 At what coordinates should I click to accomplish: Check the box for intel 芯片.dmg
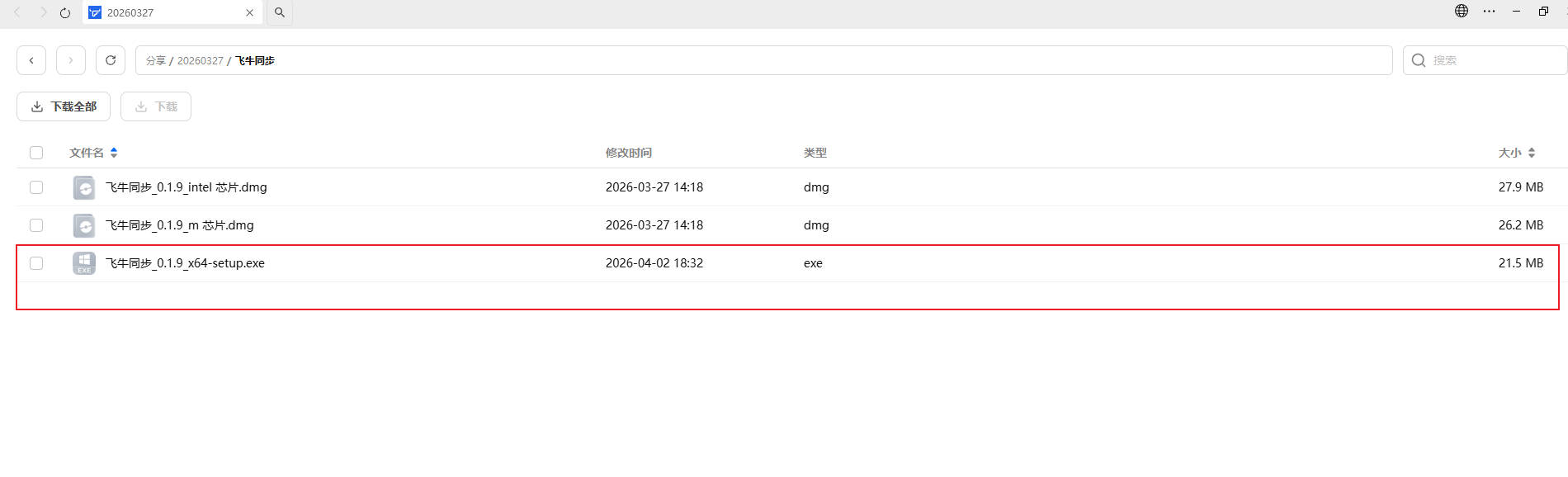coord(36,187)
